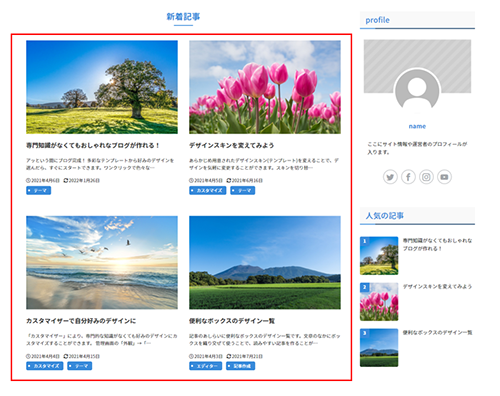Click the テーマ tag under the beach article
Viewport: 500px width, 396px height.
[x=80, y=366]
